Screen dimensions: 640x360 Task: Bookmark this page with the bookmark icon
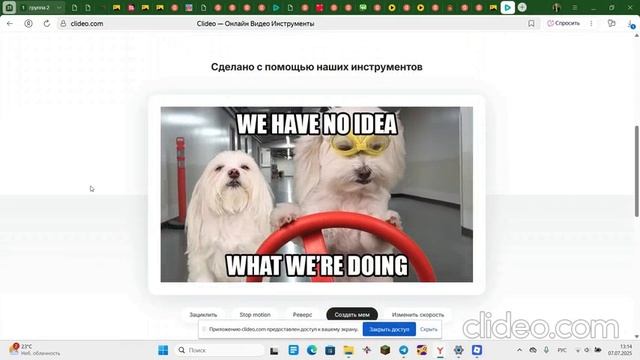click(531, 24)
